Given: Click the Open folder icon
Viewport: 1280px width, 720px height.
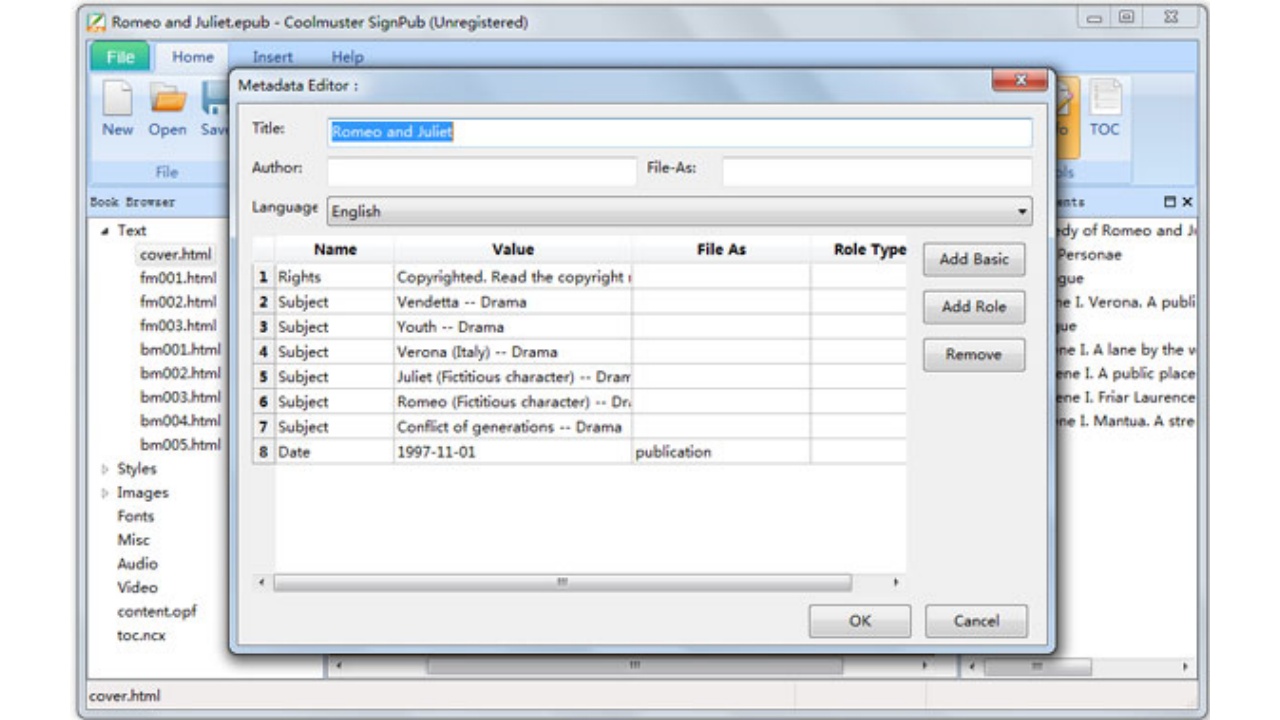Looking at the screenshot, I should 168,99.
